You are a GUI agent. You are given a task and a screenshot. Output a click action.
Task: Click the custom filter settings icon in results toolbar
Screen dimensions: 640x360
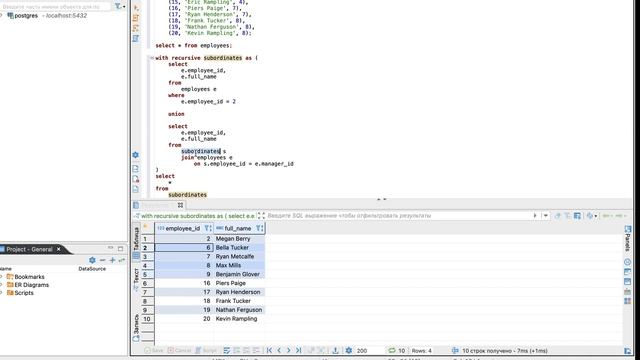(x=577, y=216)
